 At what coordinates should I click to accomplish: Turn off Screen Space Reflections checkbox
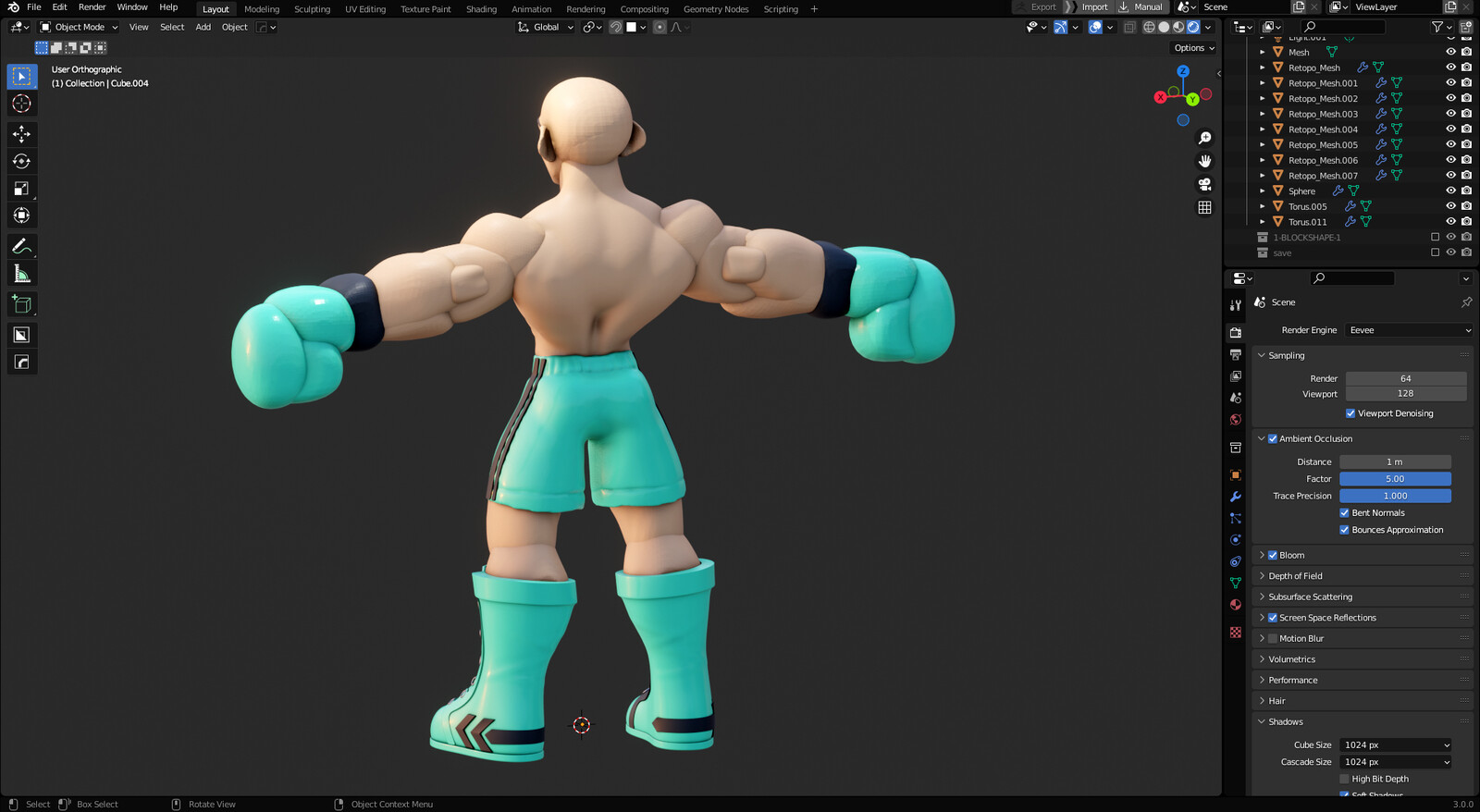pyautogui.click(x=1273, y=618)
